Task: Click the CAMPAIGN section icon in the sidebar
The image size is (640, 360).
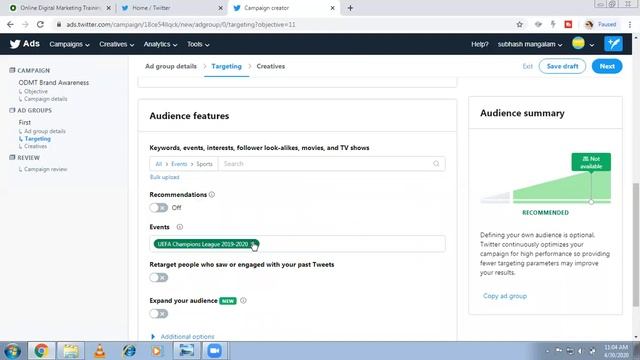Action: tap(12, 70)
